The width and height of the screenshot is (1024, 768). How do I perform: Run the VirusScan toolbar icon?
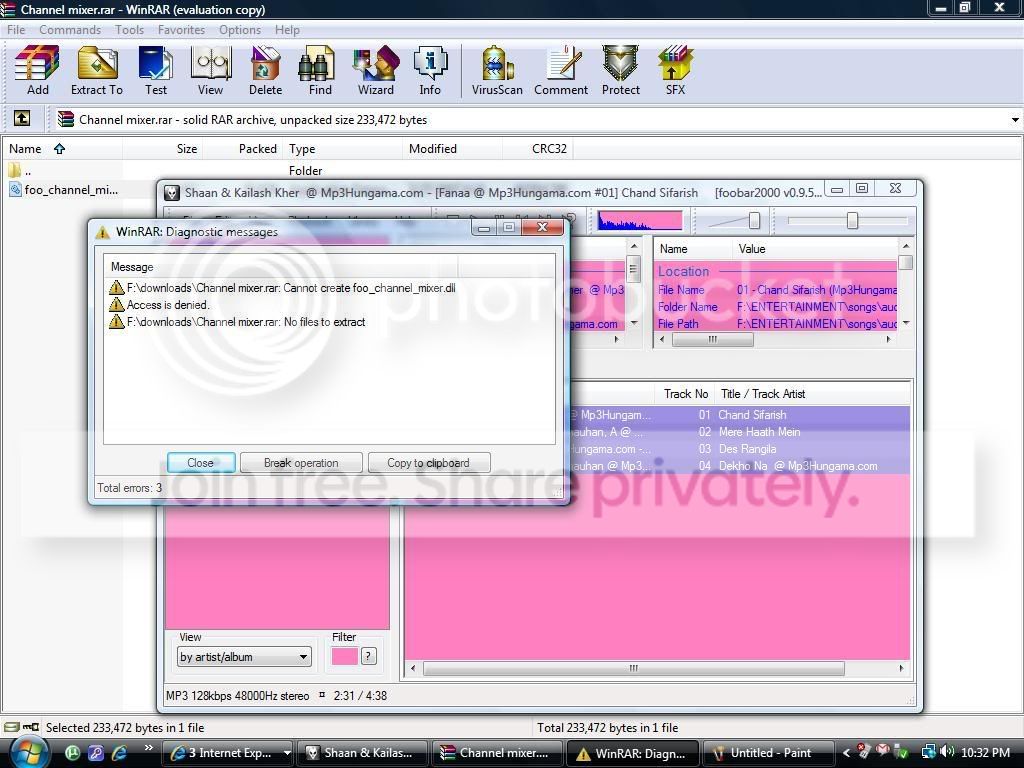[x=497, y=71]
